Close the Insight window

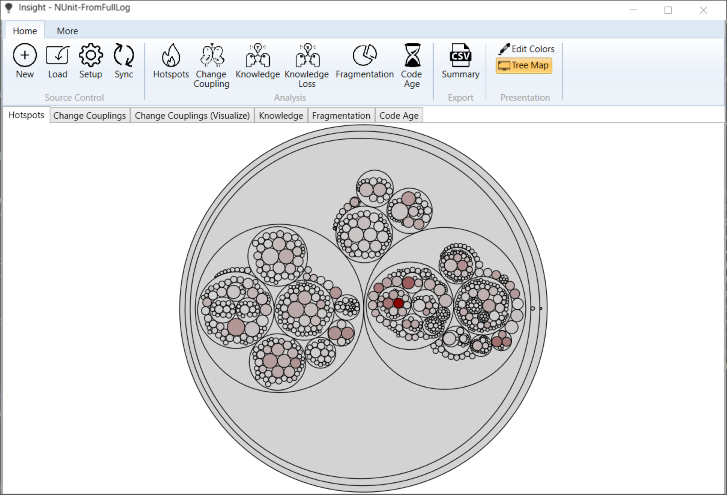(703, 10)
